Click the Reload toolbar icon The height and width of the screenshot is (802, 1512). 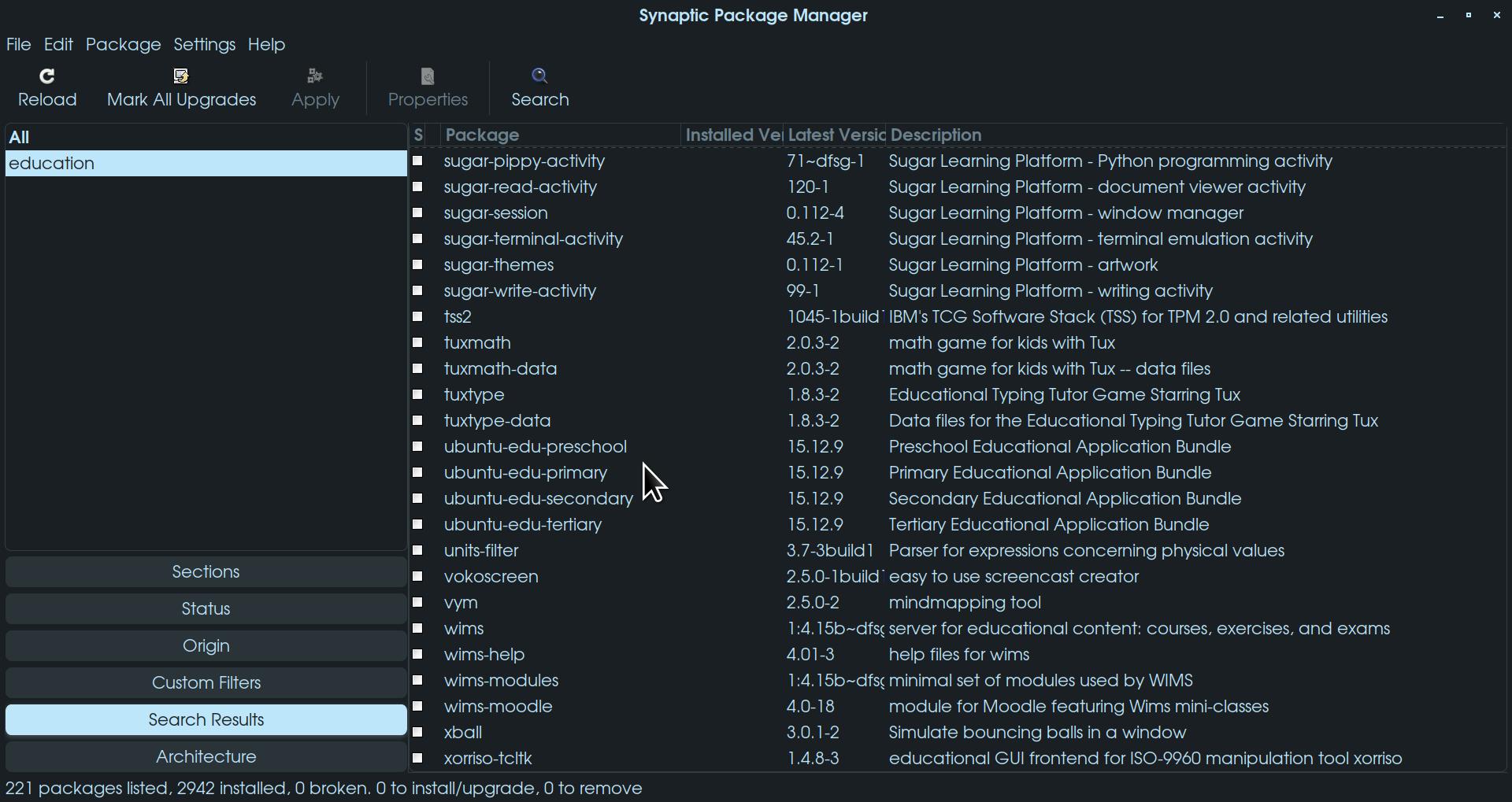coord(47,76)
